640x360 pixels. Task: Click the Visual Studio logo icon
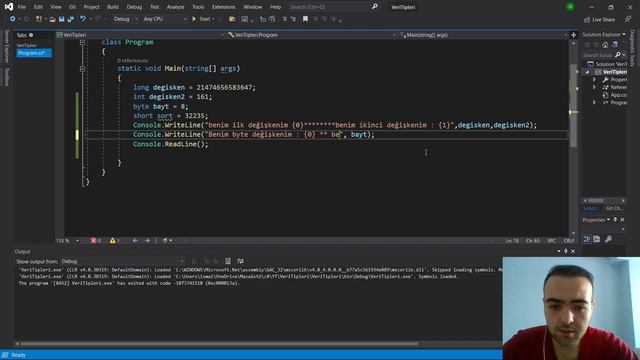9,7
